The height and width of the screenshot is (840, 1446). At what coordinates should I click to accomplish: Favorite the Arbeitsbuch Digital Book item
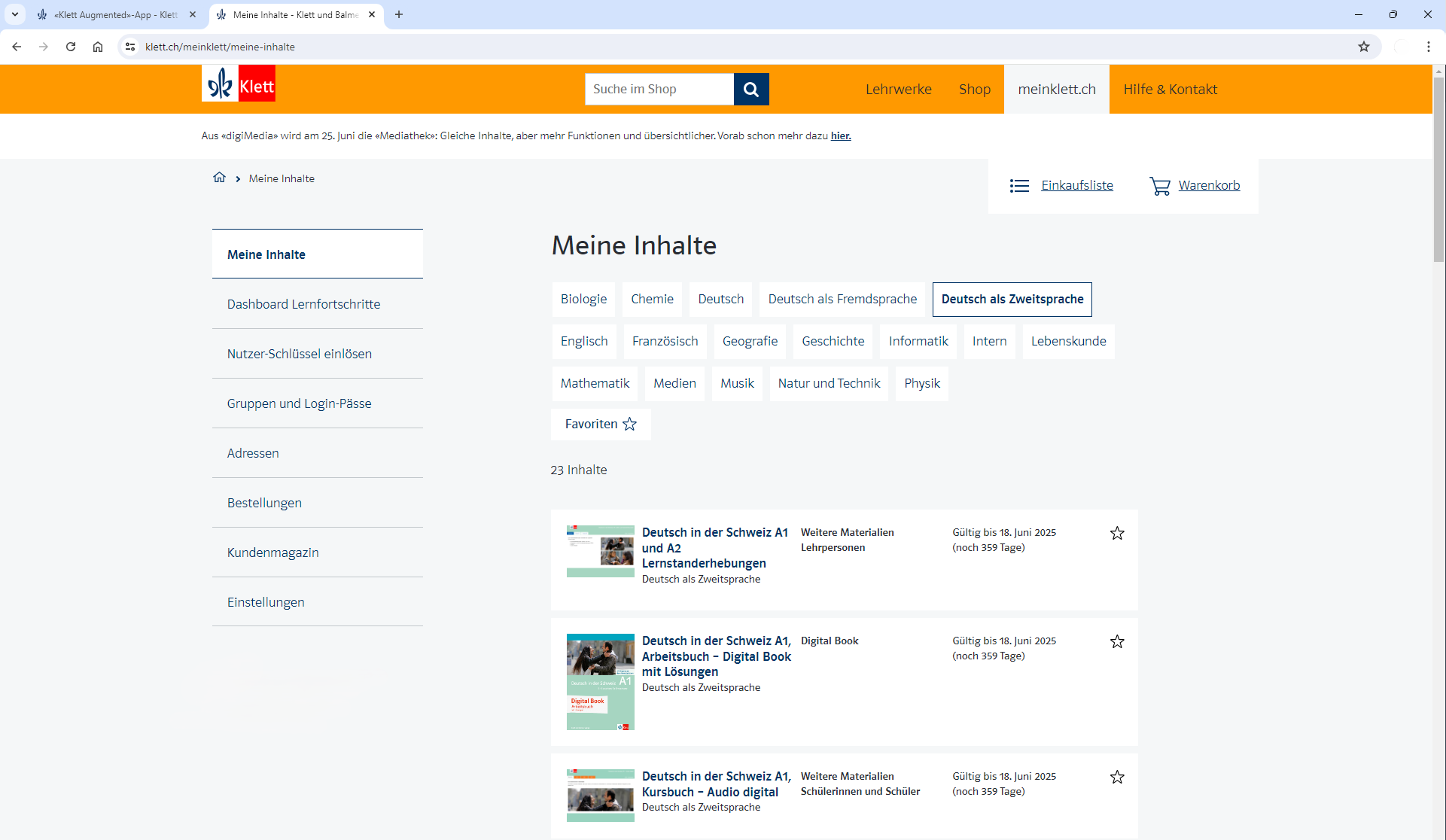tap(1117, 642)
